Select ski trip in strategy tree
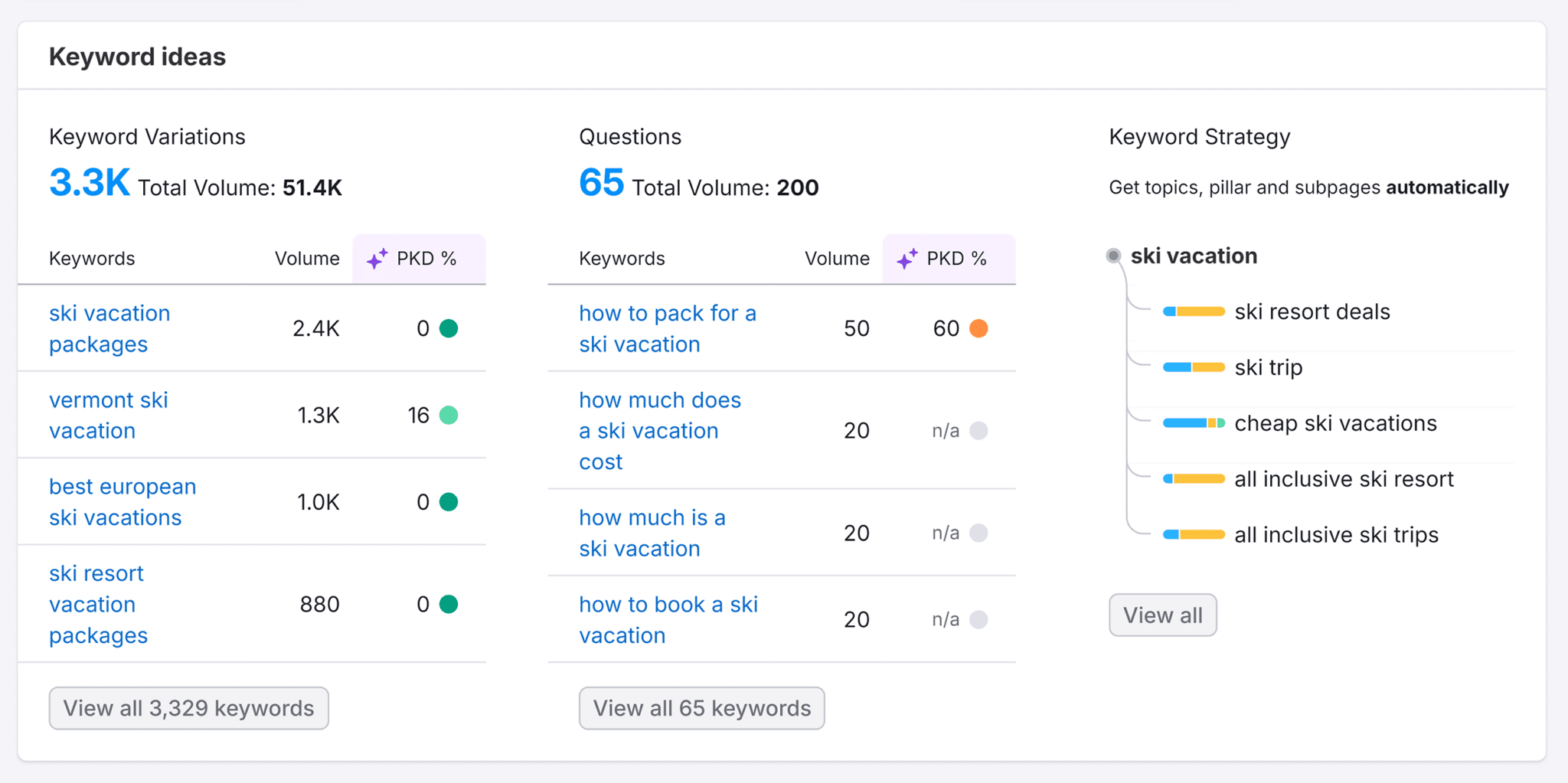The width and height of the screenshot is (1568, 783). click(1269, 367)
